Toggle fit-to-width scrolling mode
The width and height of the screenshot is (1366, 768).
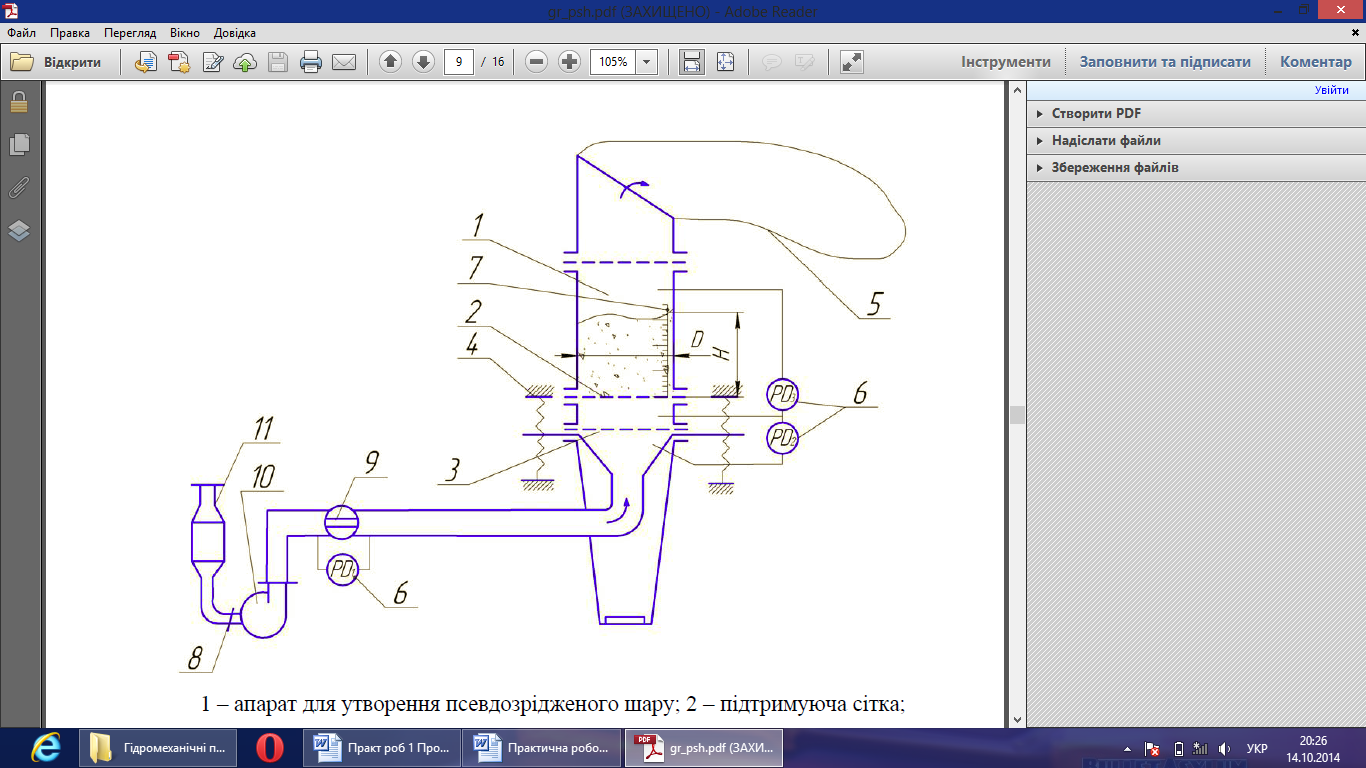691,62
